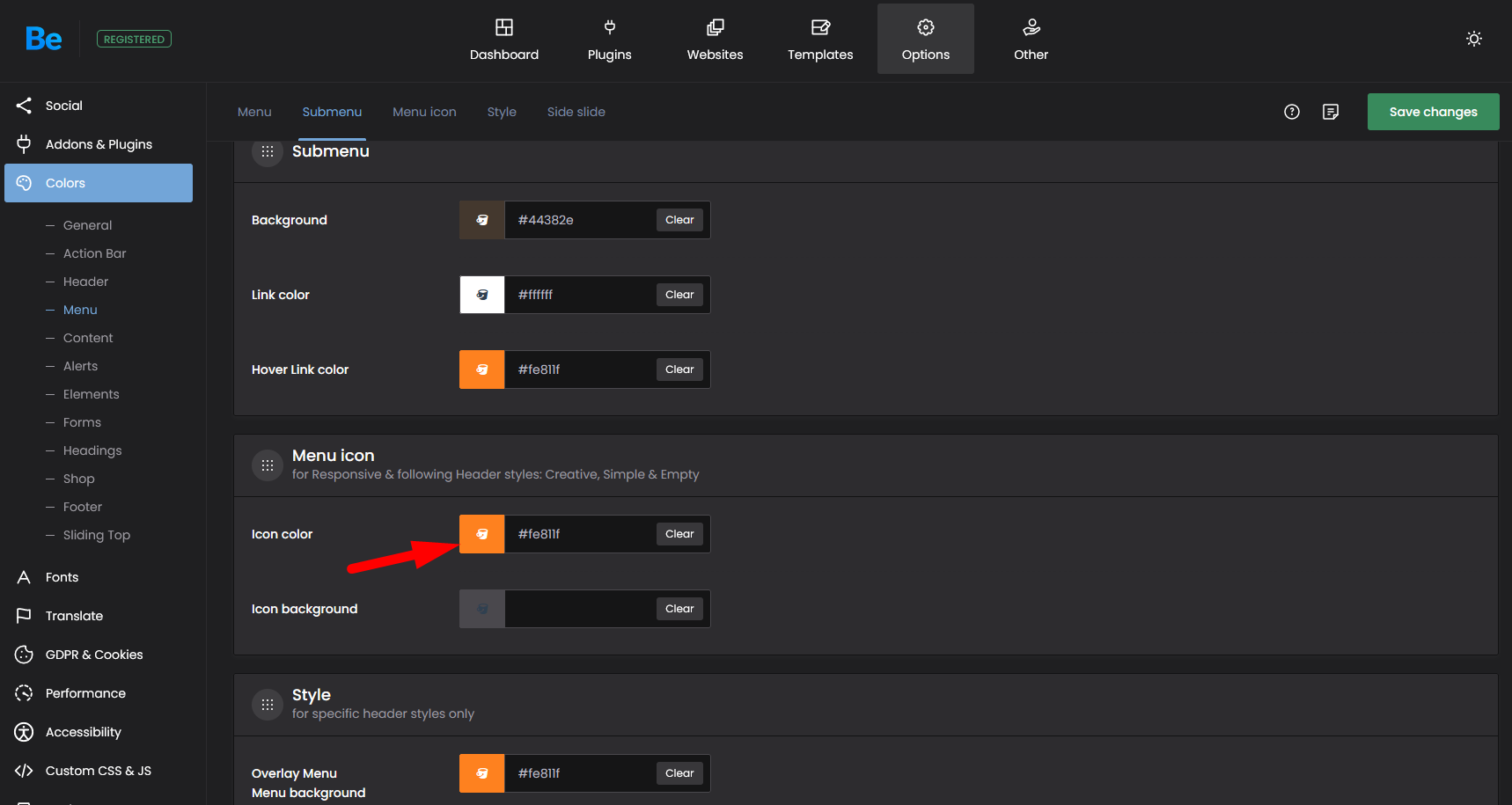
Task: Click the empty Icon background hex field
Action: (x=579, y=609)
